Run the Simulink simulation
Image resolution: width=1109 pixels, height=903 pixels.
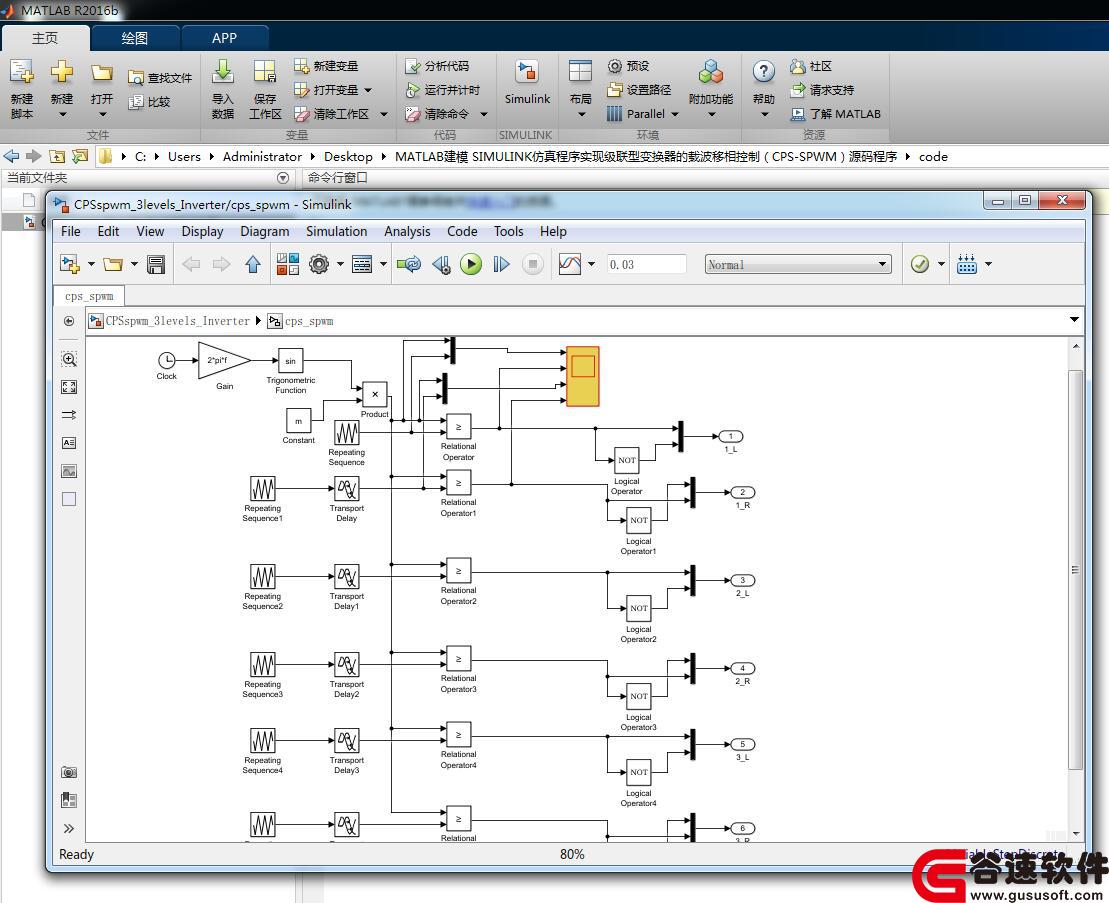tap(471, 264)
